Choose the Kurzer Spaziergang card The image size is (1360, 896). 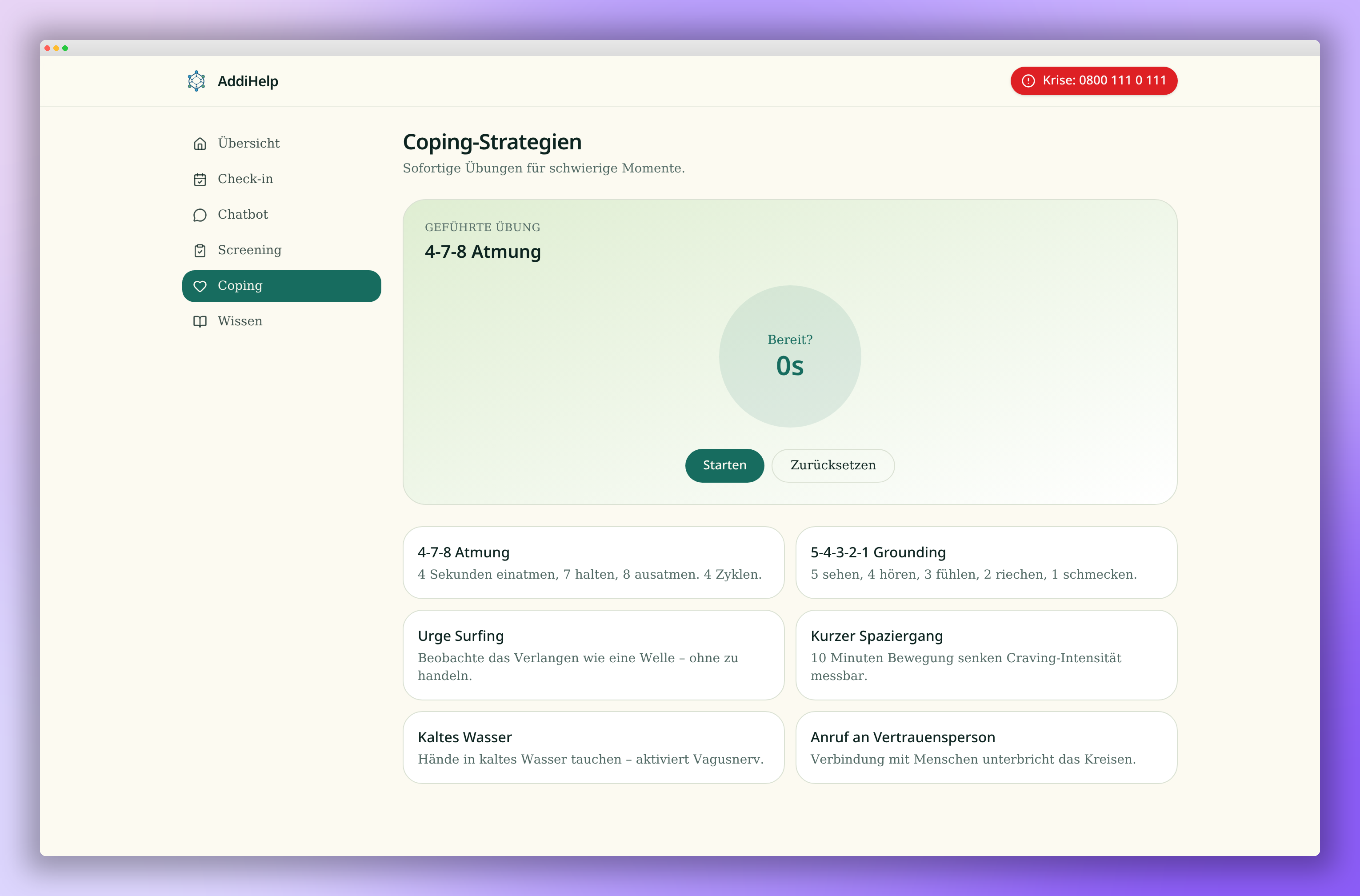point(986,655)
